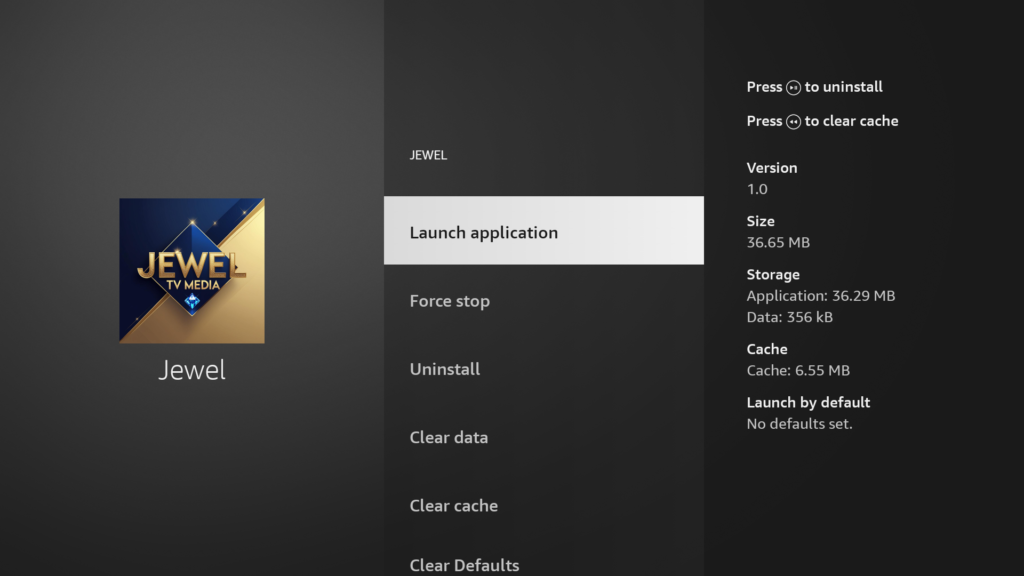Click the Jewel TV Media app logo

tap(192, 271)
